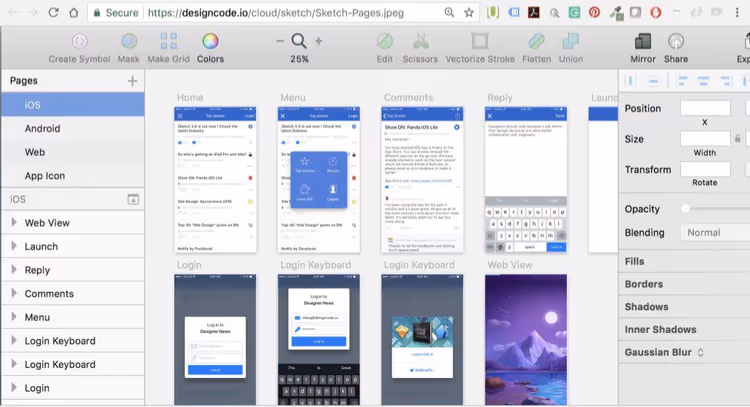Add a new page with plus icon
Screen dimensions: 750x407
click(132, 81)
